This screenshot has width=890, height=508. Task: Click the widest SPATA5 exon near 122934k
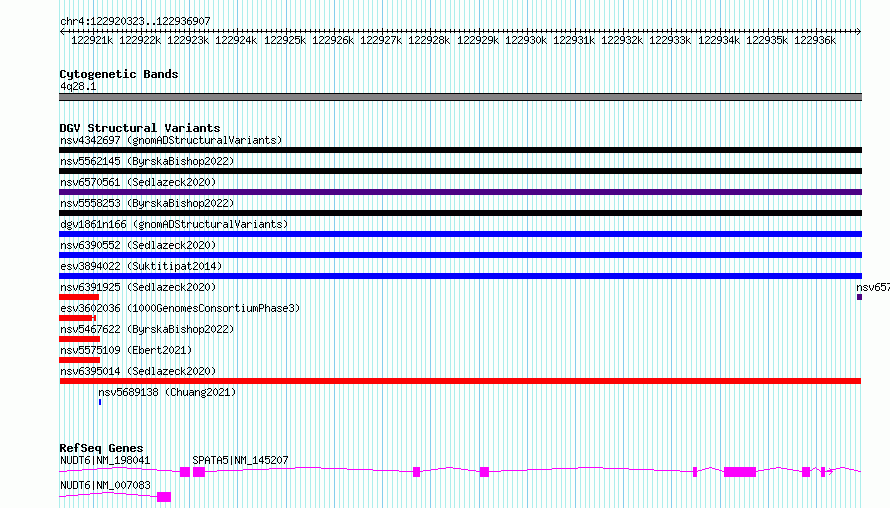[x=740, y=472]
